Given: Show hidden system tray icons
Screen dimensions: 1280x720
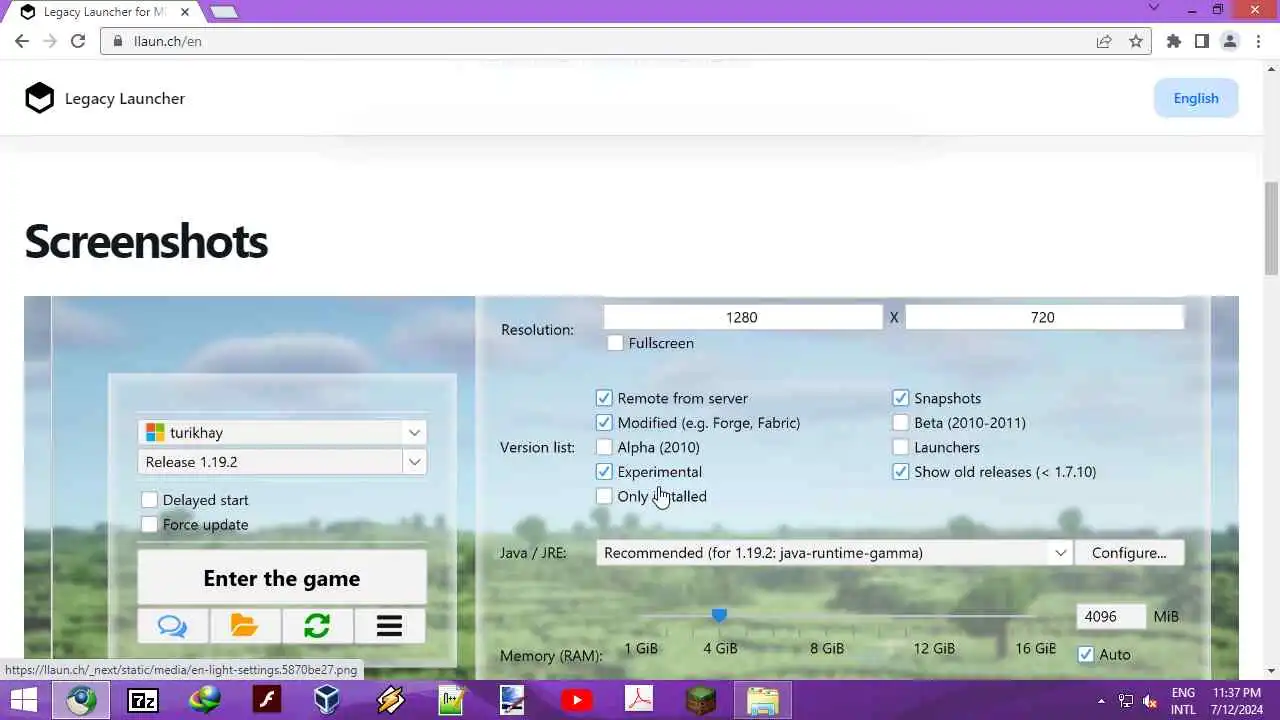Looking at the screenshot, I should coord(1101,701).
